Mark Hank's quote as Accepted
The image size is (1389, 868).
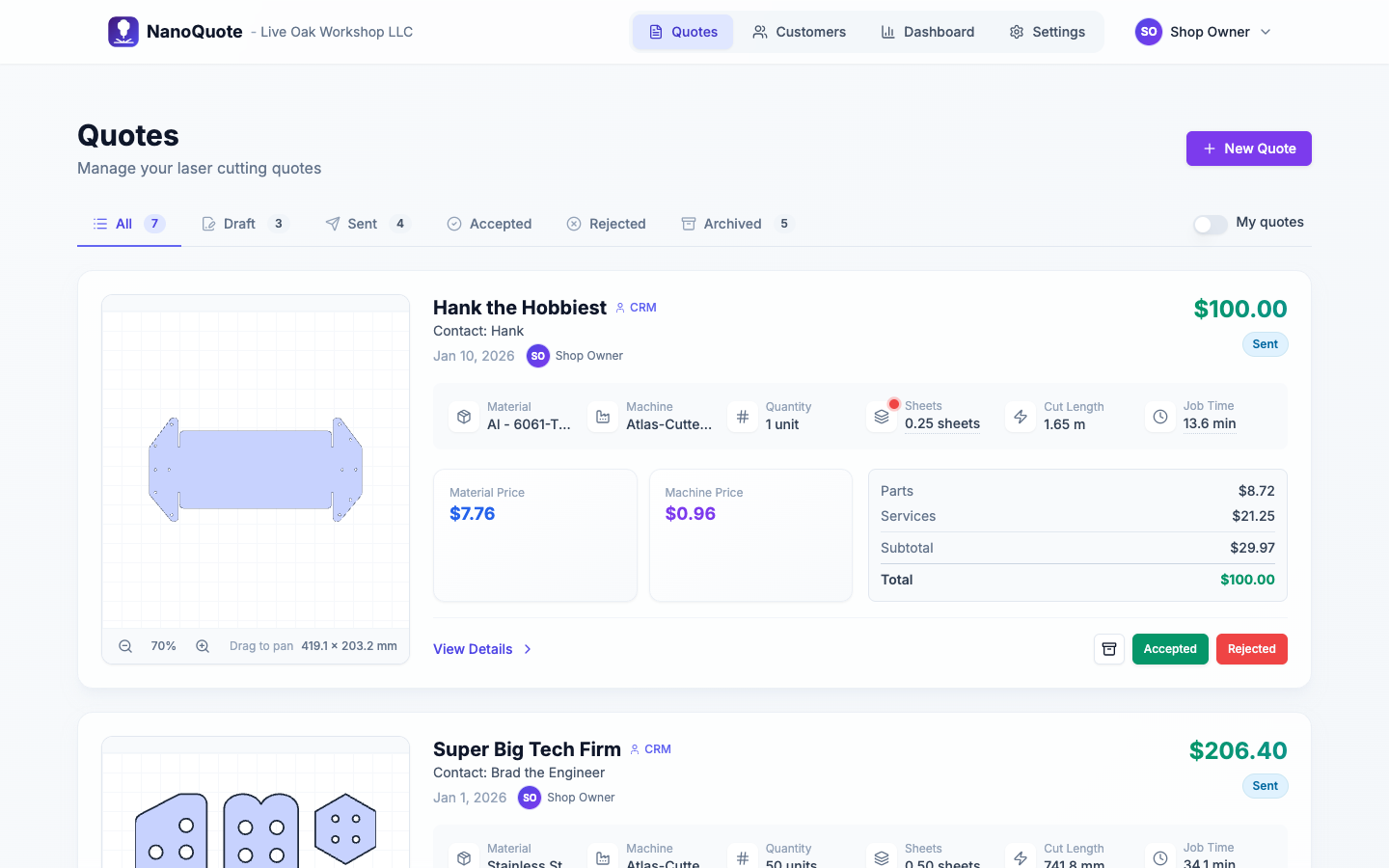click(1170, 649)
